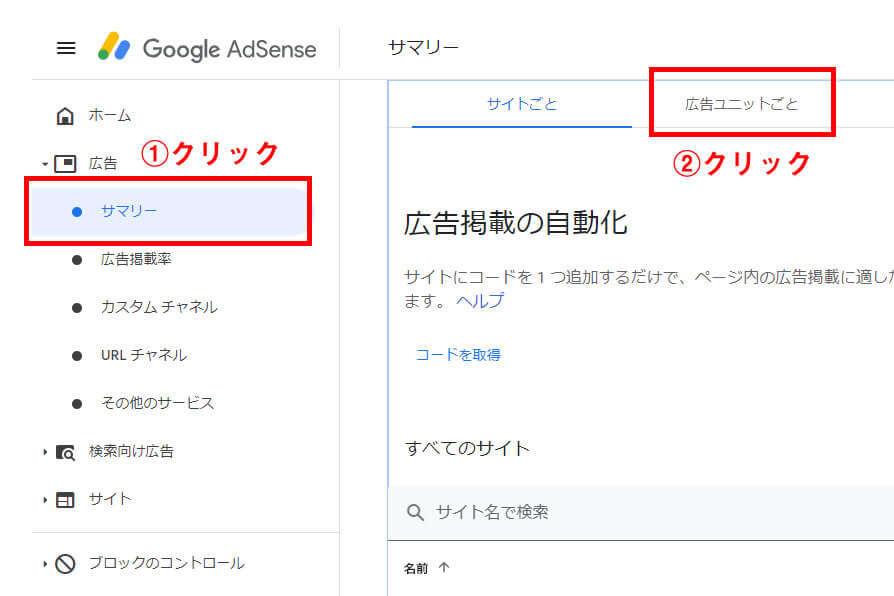Click the Google AdSense logo
Viewport: 894px width, 596px height.
coord(207,48)
